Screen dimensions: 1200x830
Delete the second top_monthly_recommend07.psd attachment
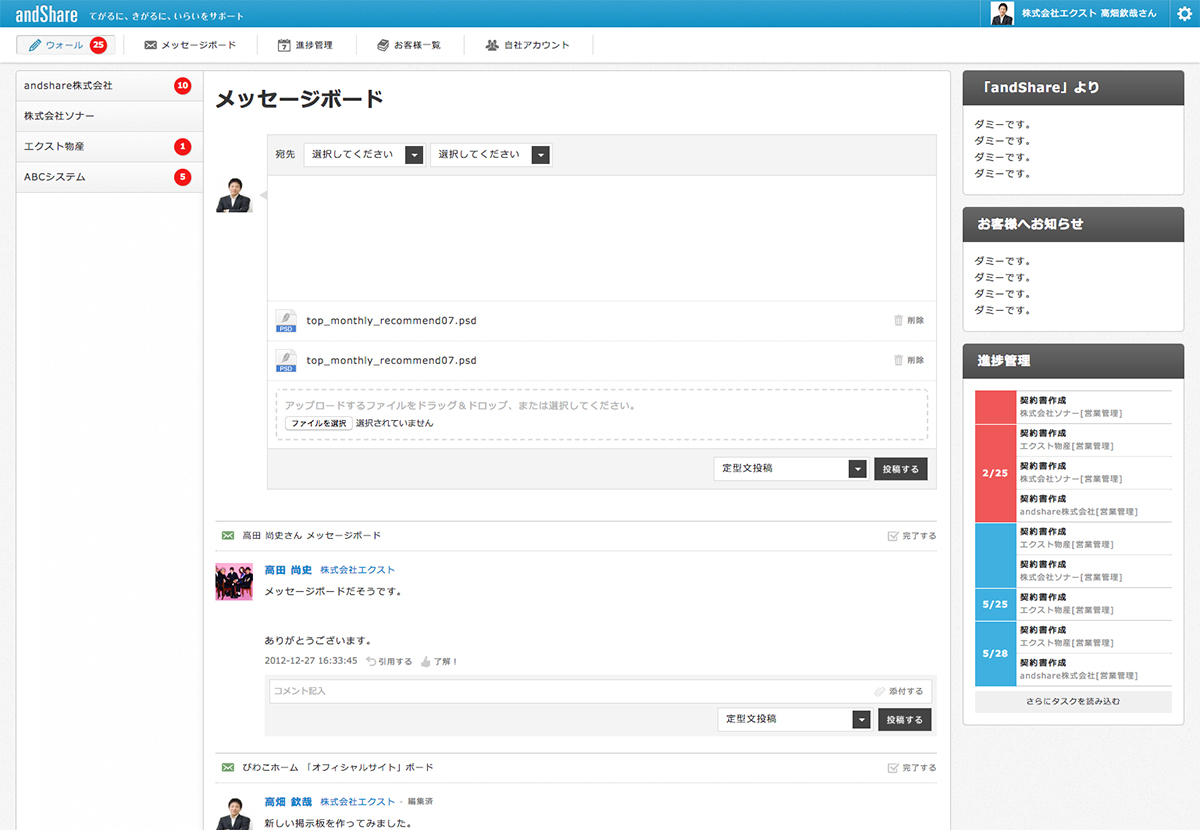909,360
